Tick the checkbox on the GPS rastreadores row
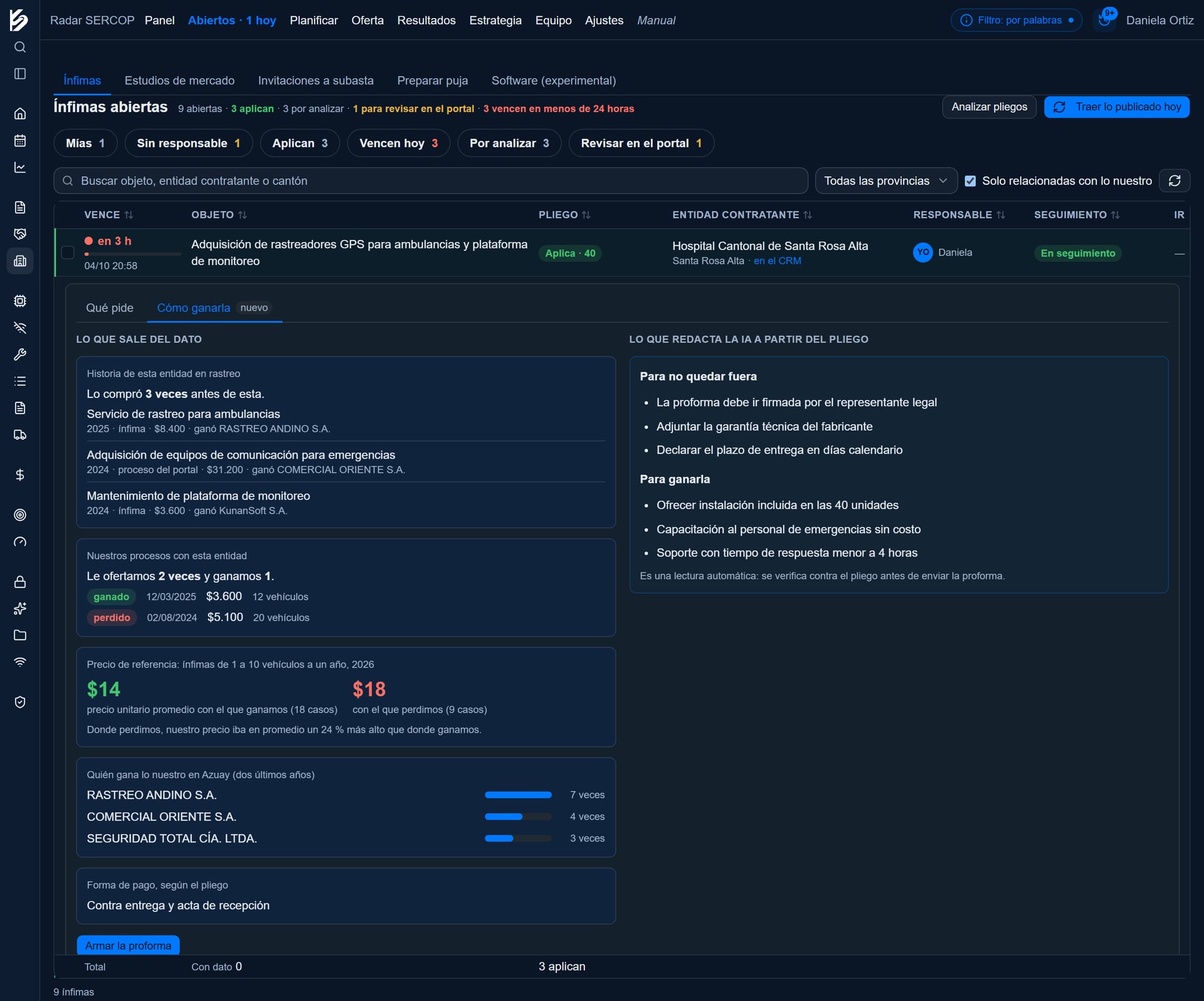This screenshot has height=1001, width=1204. 68,253
